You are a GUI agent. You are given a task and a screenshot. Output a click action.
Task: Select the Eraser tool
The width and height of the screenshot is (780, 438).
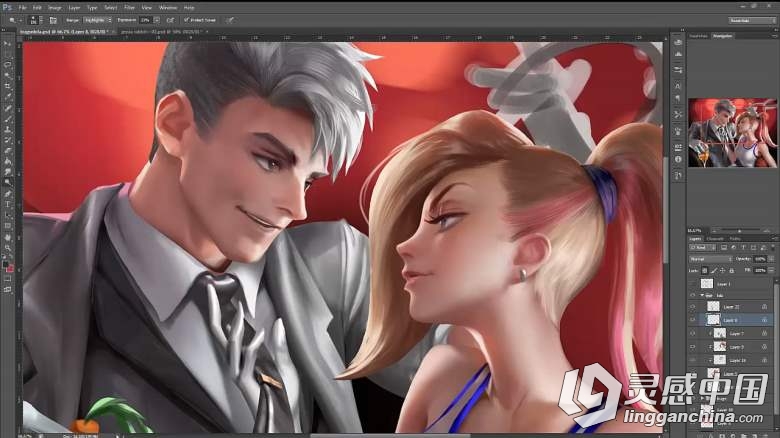(x=8, y=150)
